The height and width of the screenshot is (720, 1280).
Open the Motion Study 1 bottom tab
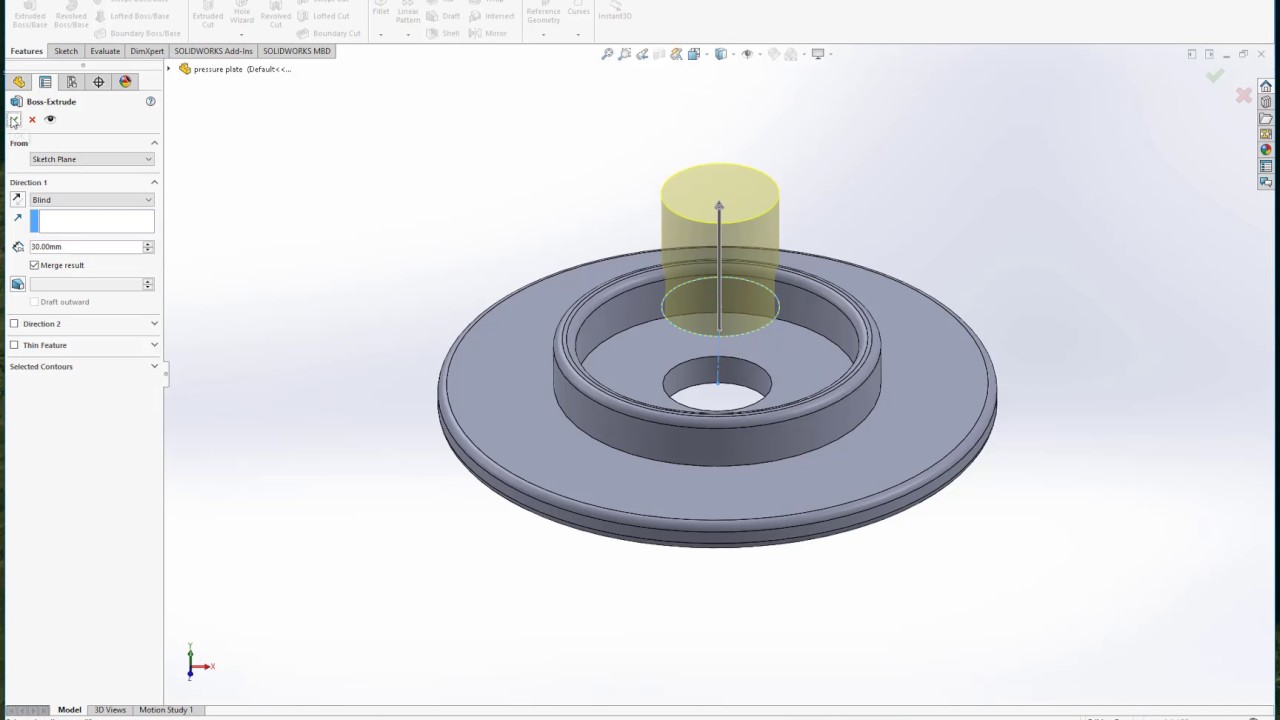[x=166, y=710]
